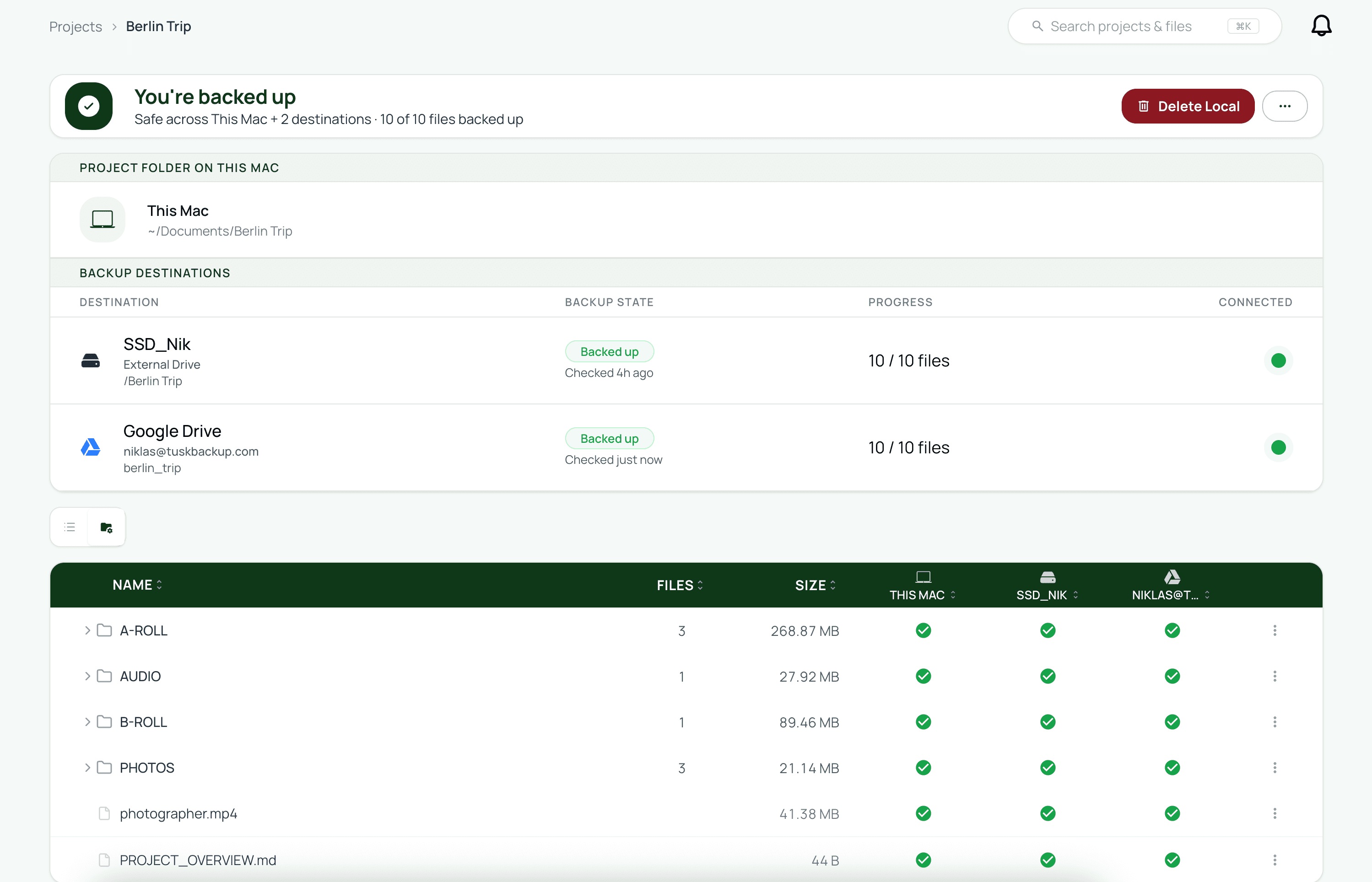
Task: Click photographer.mp4 This Mac checkmark
Action: click(x=923, y=814)
